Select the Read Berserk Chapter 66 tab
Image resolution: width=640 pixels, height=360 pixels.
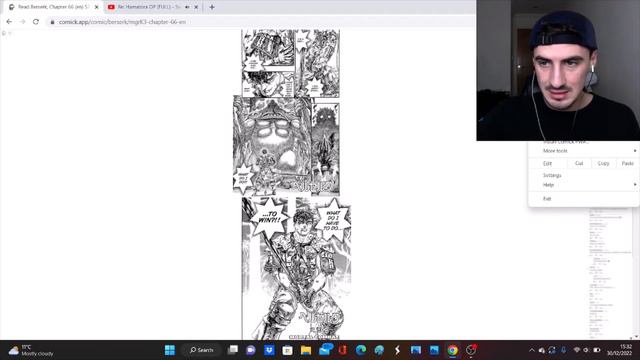(x=54, y=7)
